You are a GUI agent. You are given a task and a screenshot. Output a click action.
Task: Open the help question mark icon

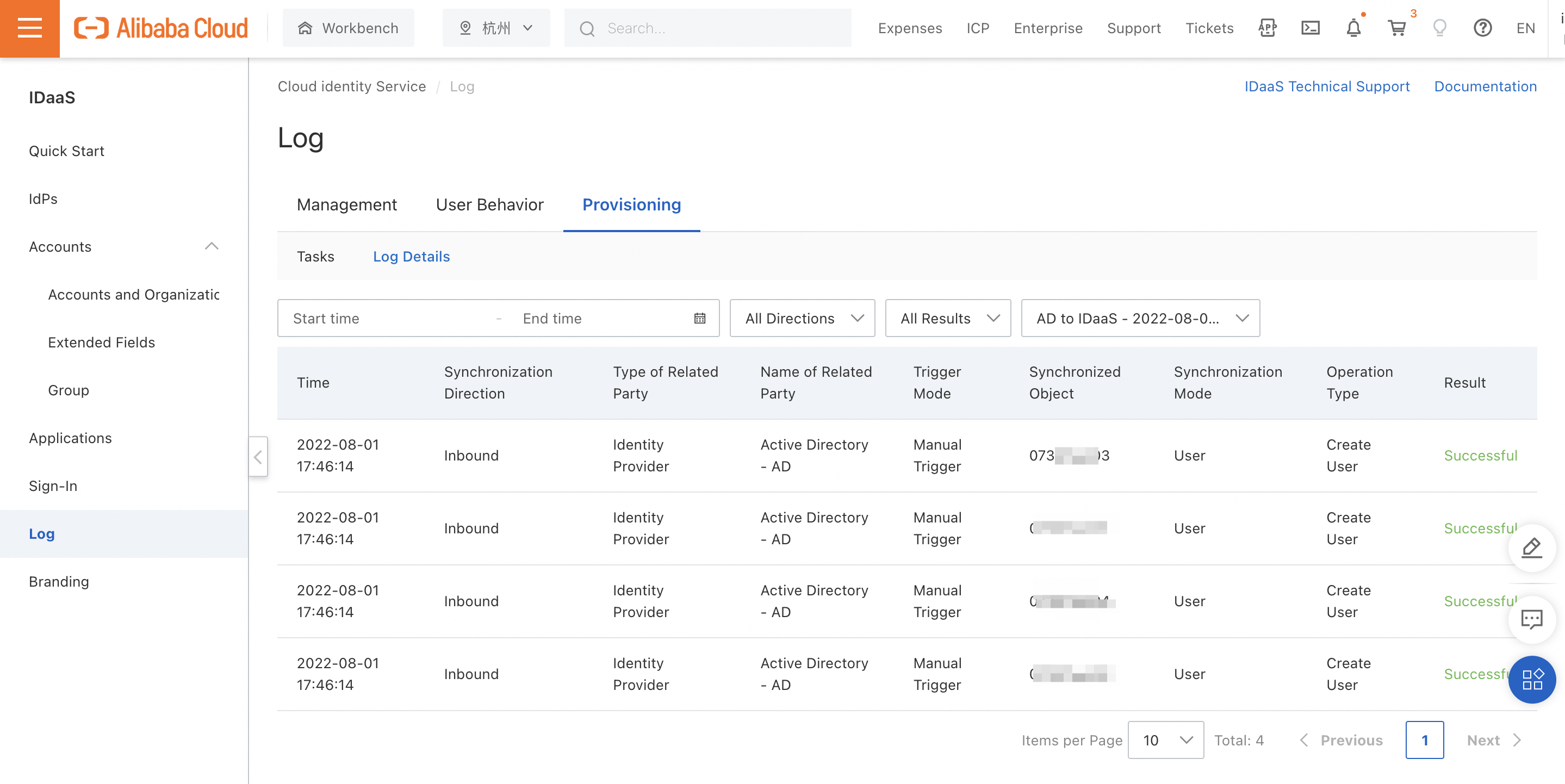[x=1482, y=27]
